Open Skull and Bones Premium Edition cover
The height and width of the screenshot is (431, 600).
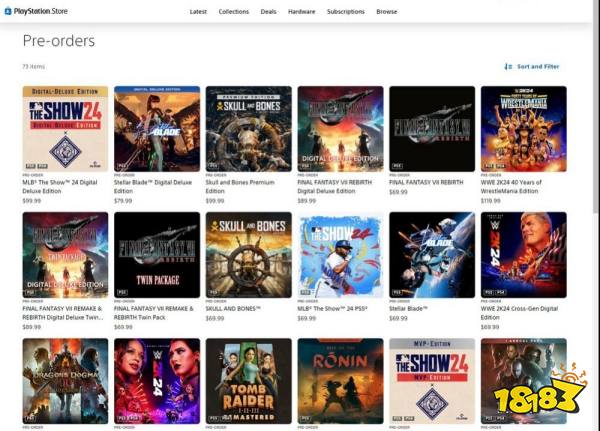(x=249, y=129)
